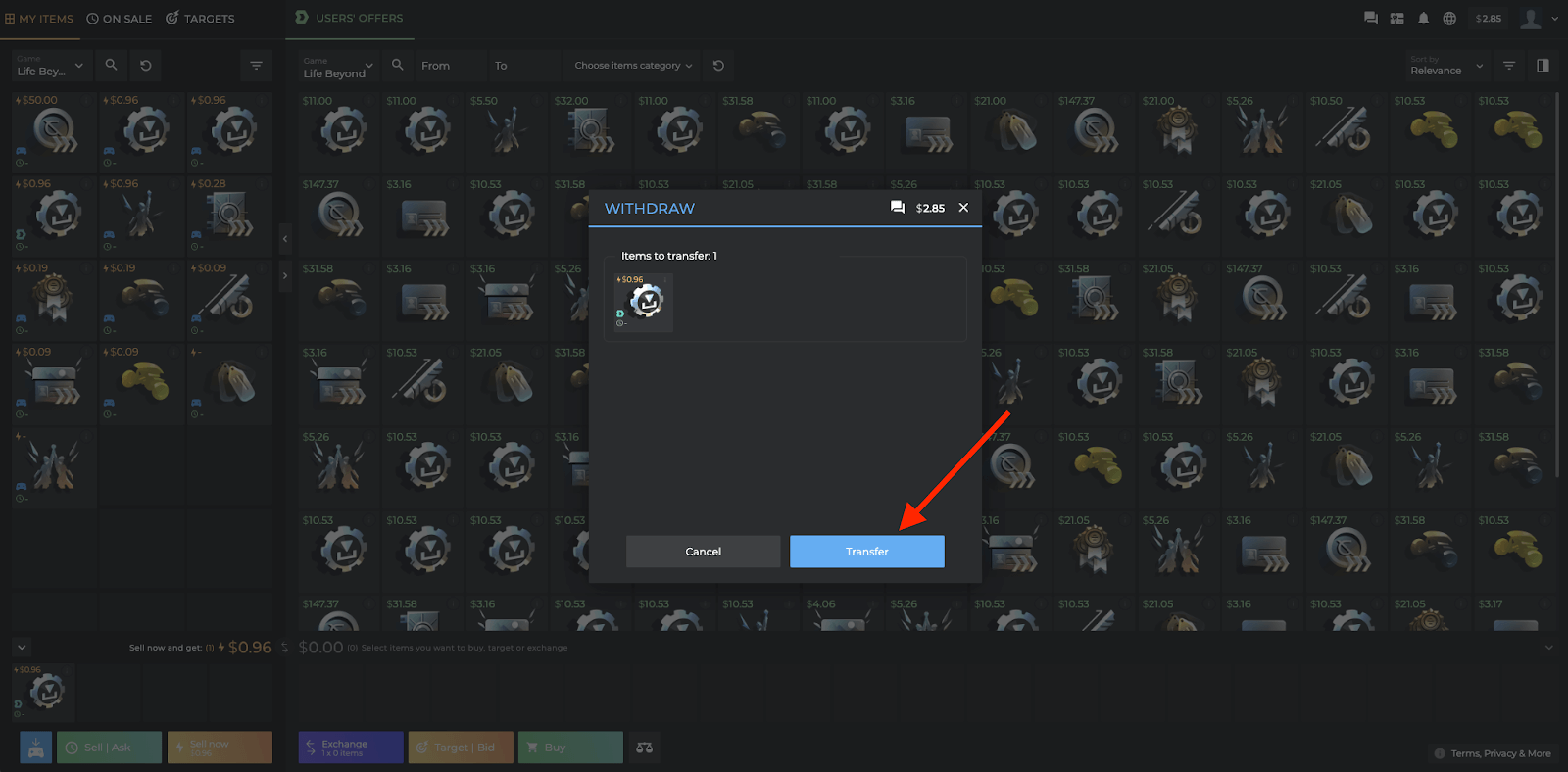Open the language globe icon
The width and height of the screenshot is (1568, 772).
(1449, 19)
